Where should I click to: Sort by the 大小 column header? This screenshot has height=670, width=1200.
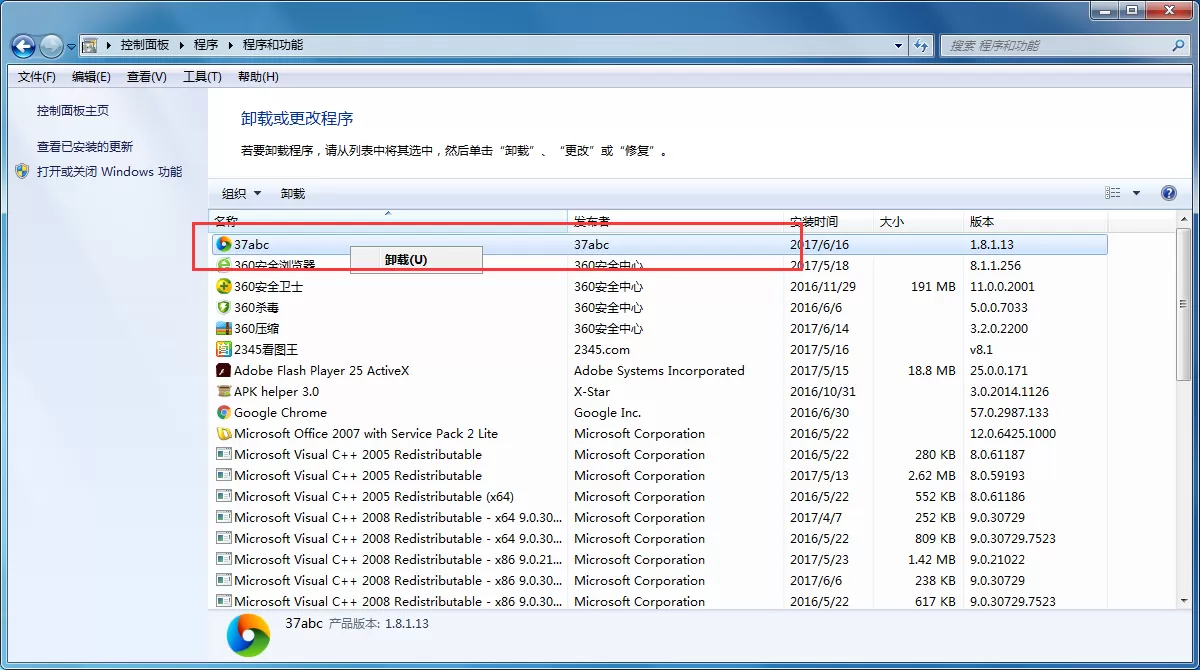918,221
